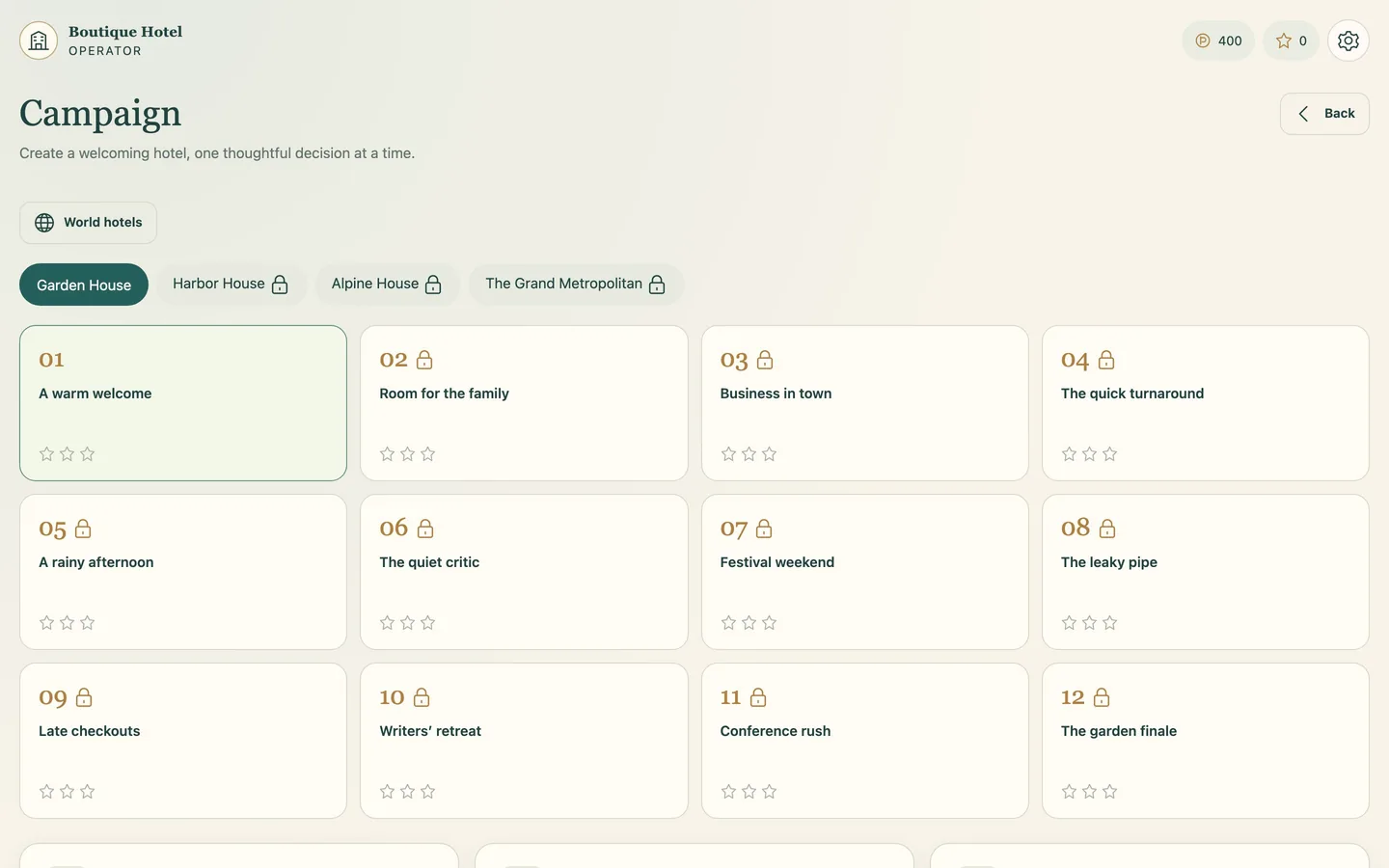Select The quiet critic level card

[524, 572]
